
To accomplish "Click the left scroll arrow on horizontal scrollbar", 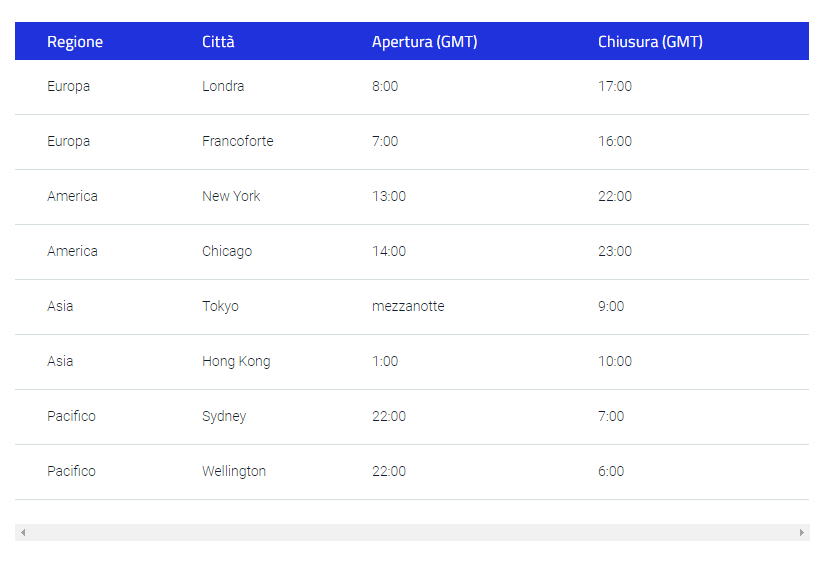I will click(23, 532).
